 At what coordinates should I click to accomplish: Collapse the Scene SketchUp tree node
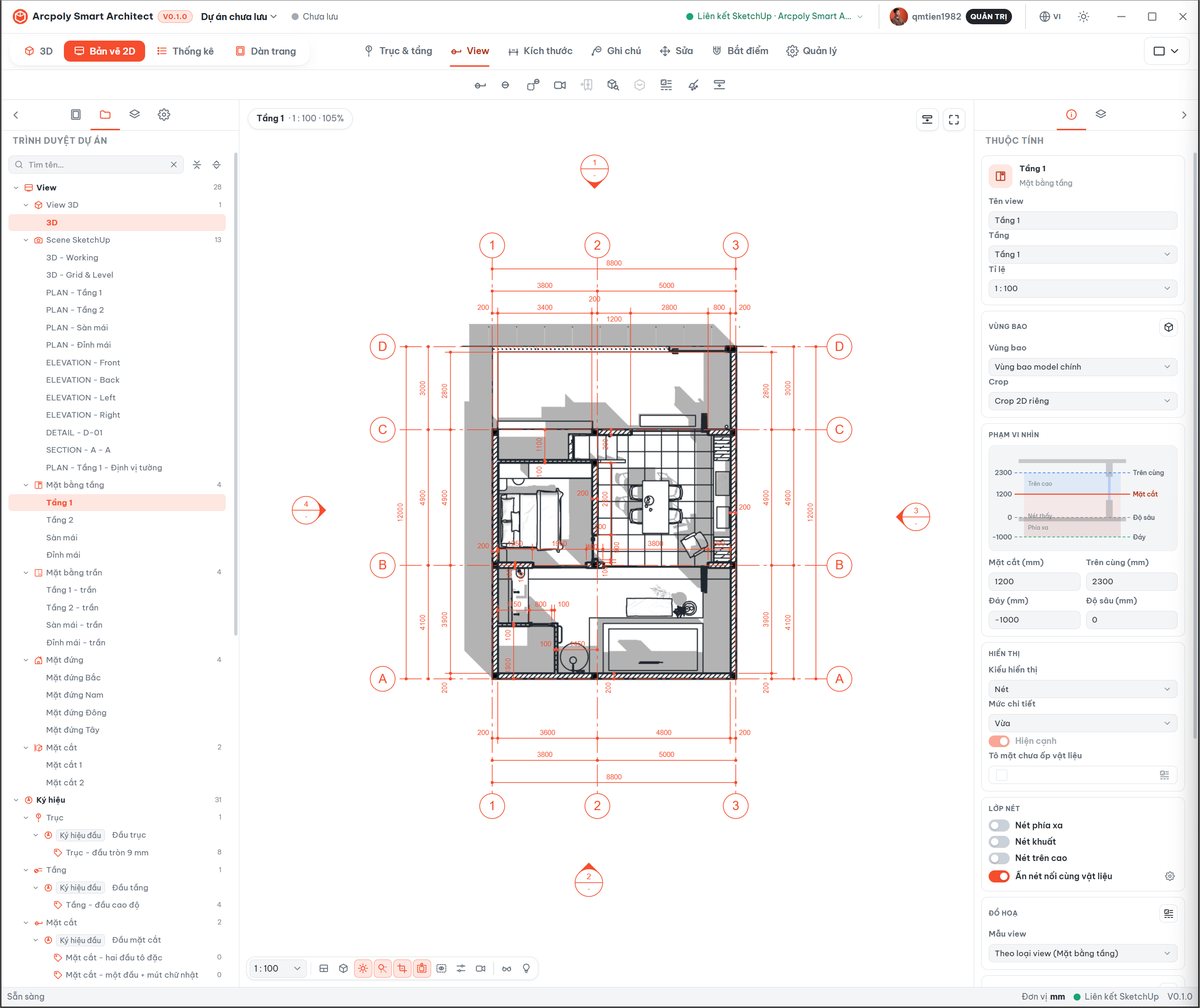point(26,240)
